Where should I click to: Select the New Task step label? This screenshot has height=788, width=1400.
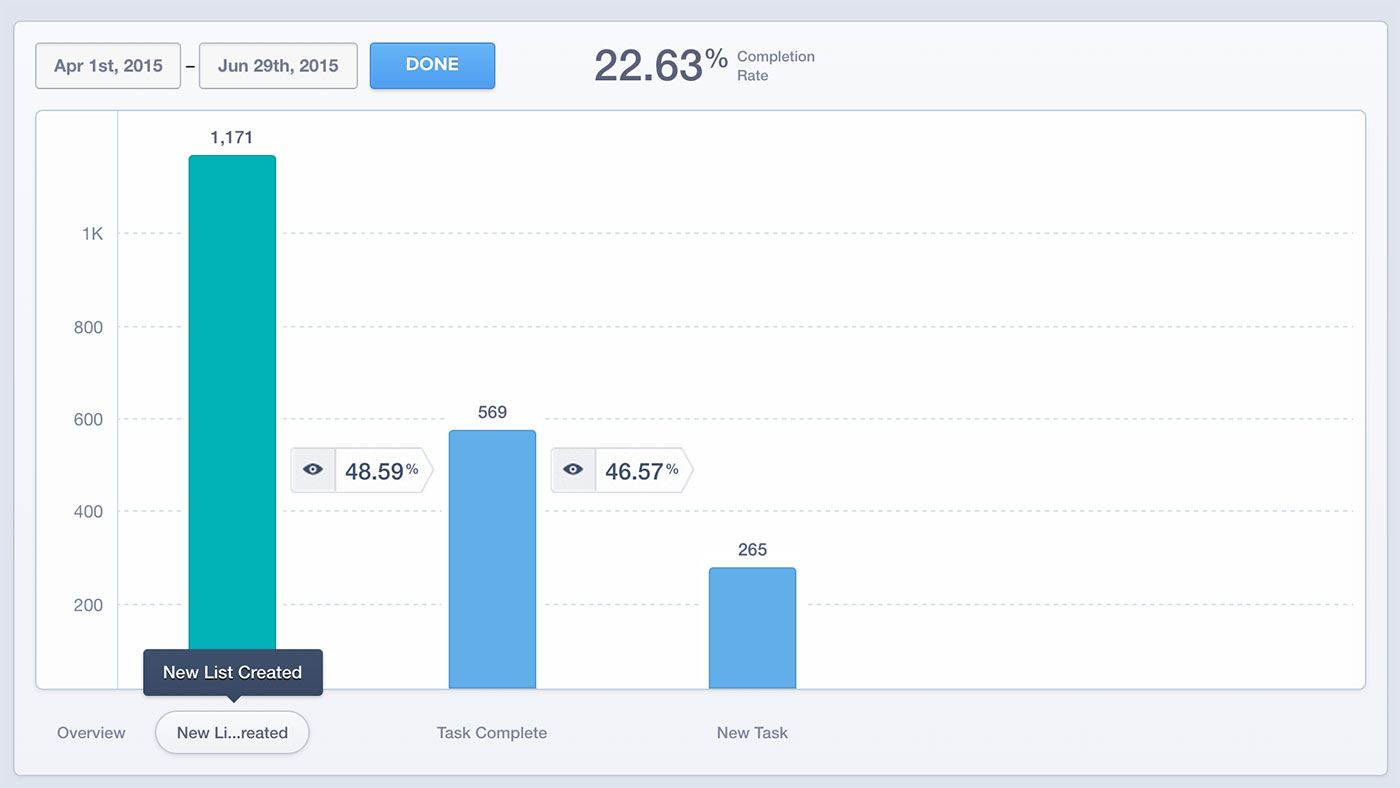point(752,733)
